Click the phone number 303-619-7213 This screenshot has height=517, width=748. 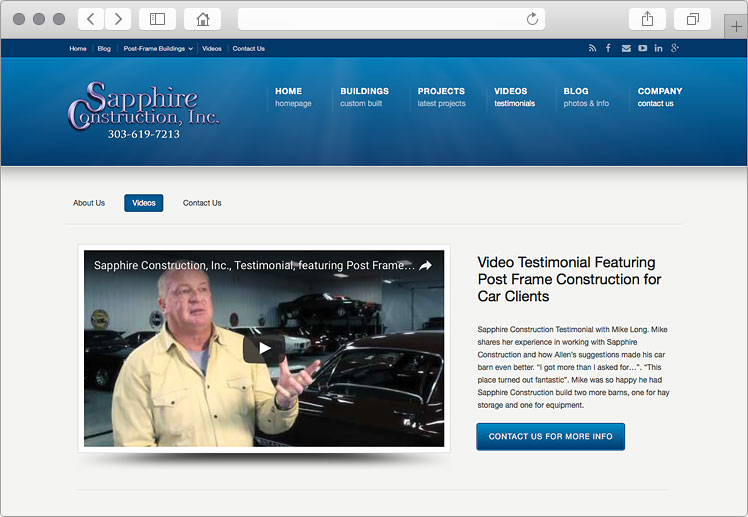point(144,134)
